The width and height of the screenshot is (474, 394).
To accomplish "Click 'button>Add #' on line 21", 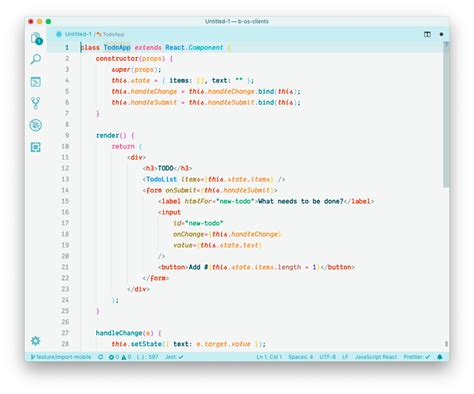I will pyautogui.click(x=185, y=267).
